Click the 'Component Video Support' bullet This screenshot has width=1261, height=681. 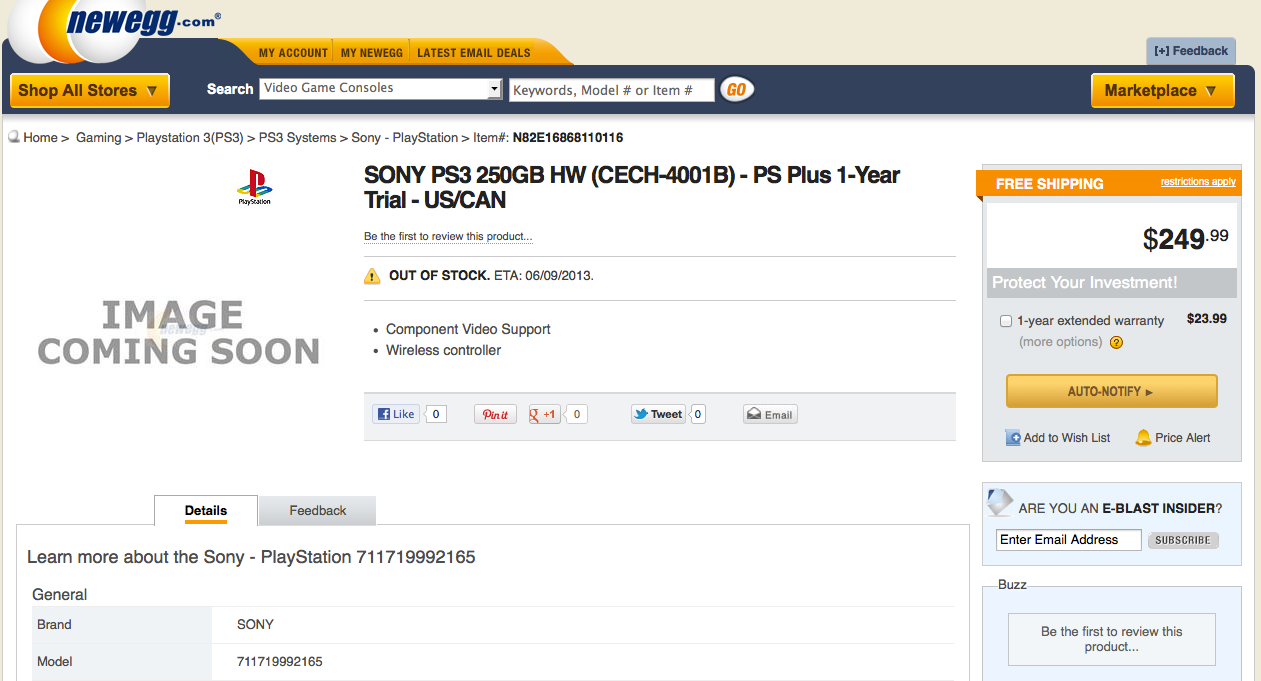(x=468, y=329)
